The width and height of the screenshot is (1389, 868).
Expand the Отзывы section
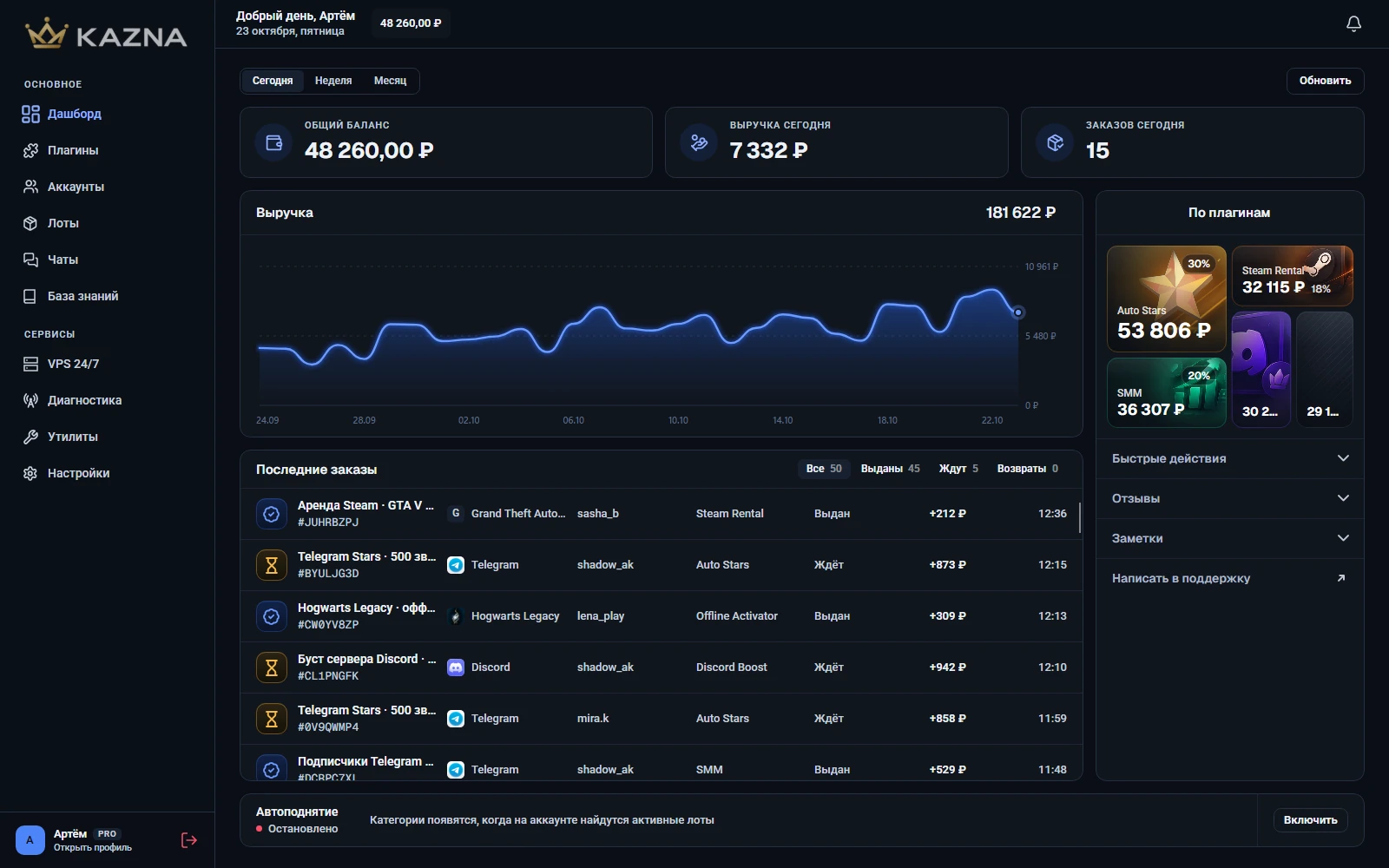coord(1229,498)
